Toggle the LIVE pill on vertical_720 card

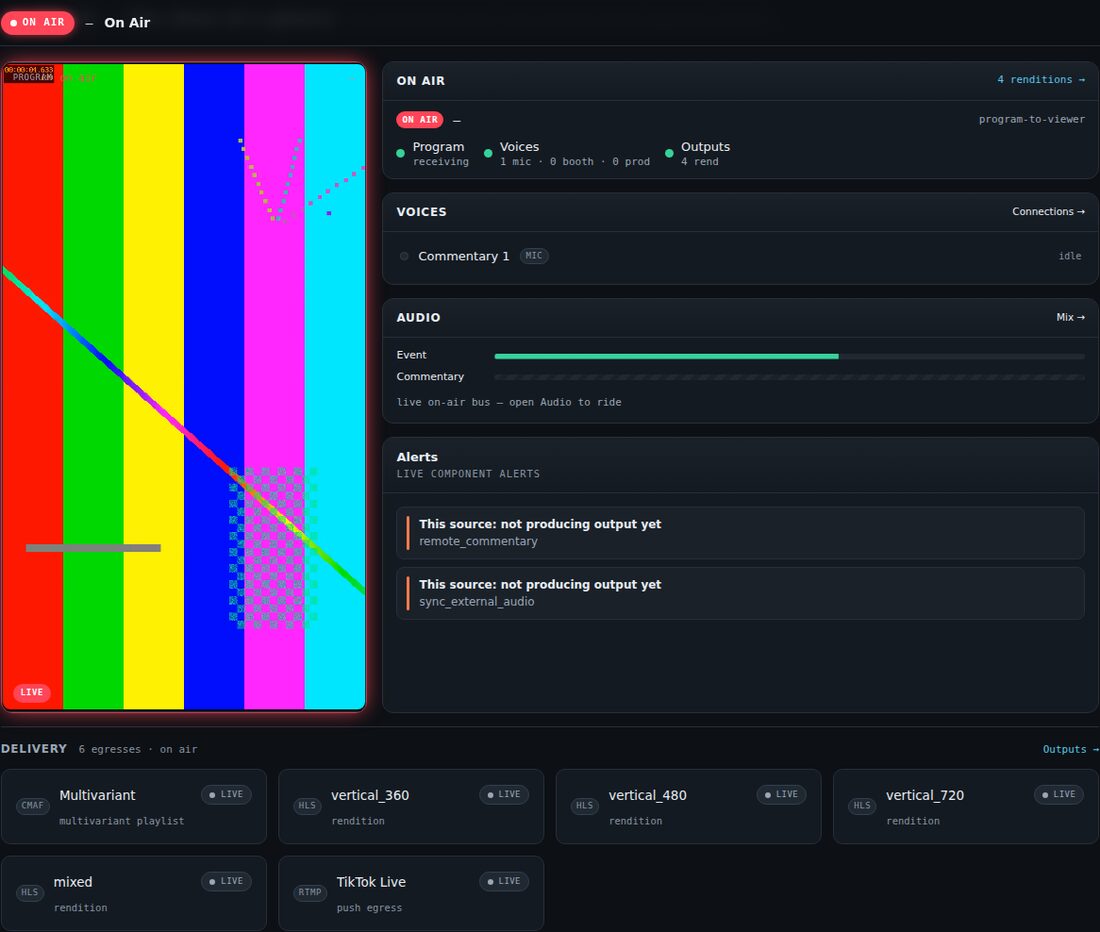tap(1059, 795)
